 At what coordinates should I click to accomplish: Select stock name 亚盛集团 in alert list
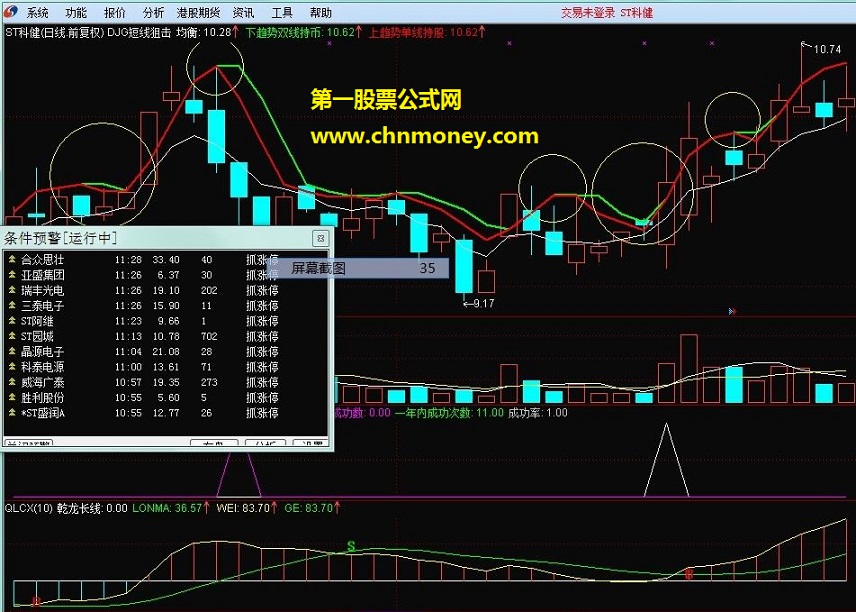(x=43, y=275)
